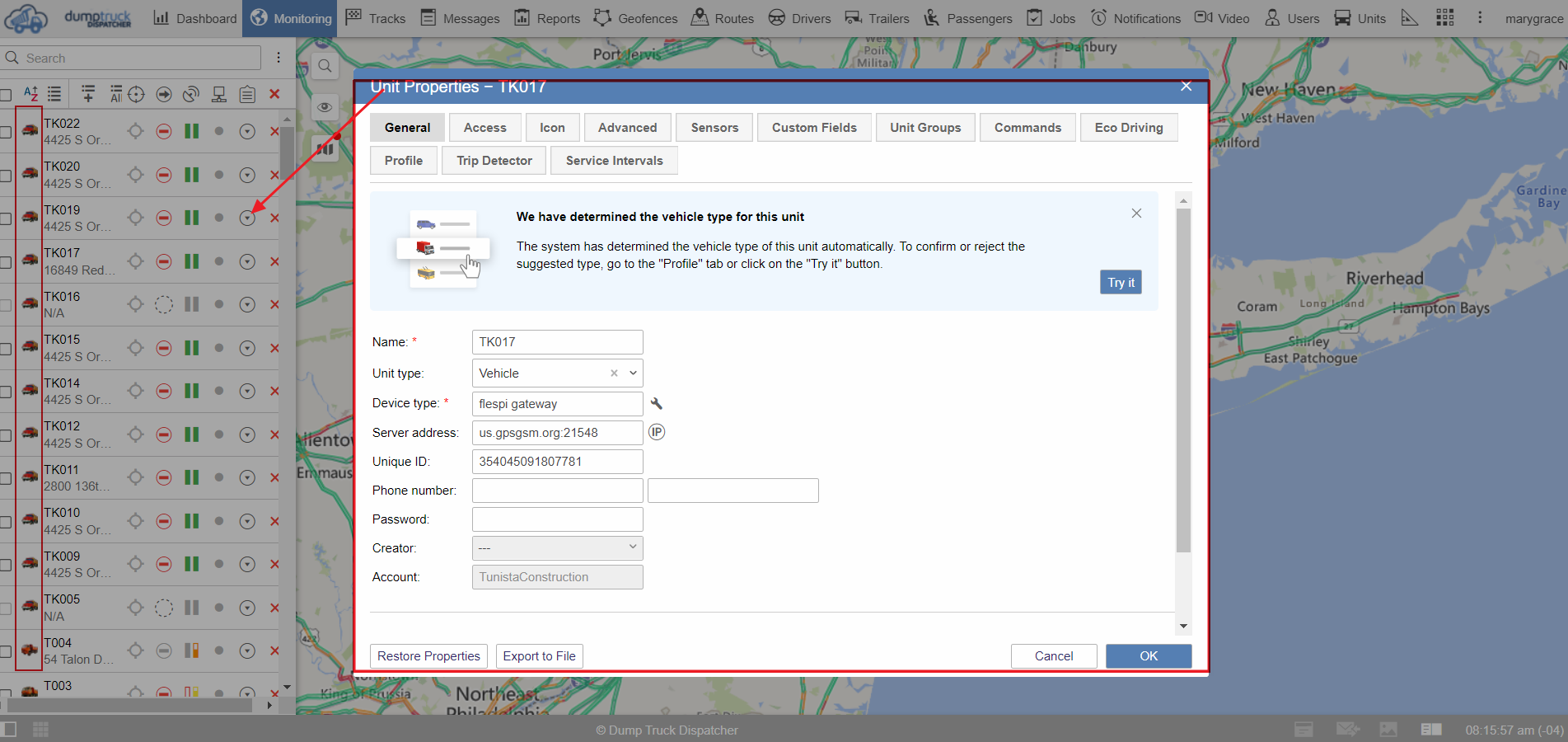Toggle the eye visibility button on map
Image resolution: width=1568 pixels, height=742 pixels.
pyautogui.click(x=325, y=107)
